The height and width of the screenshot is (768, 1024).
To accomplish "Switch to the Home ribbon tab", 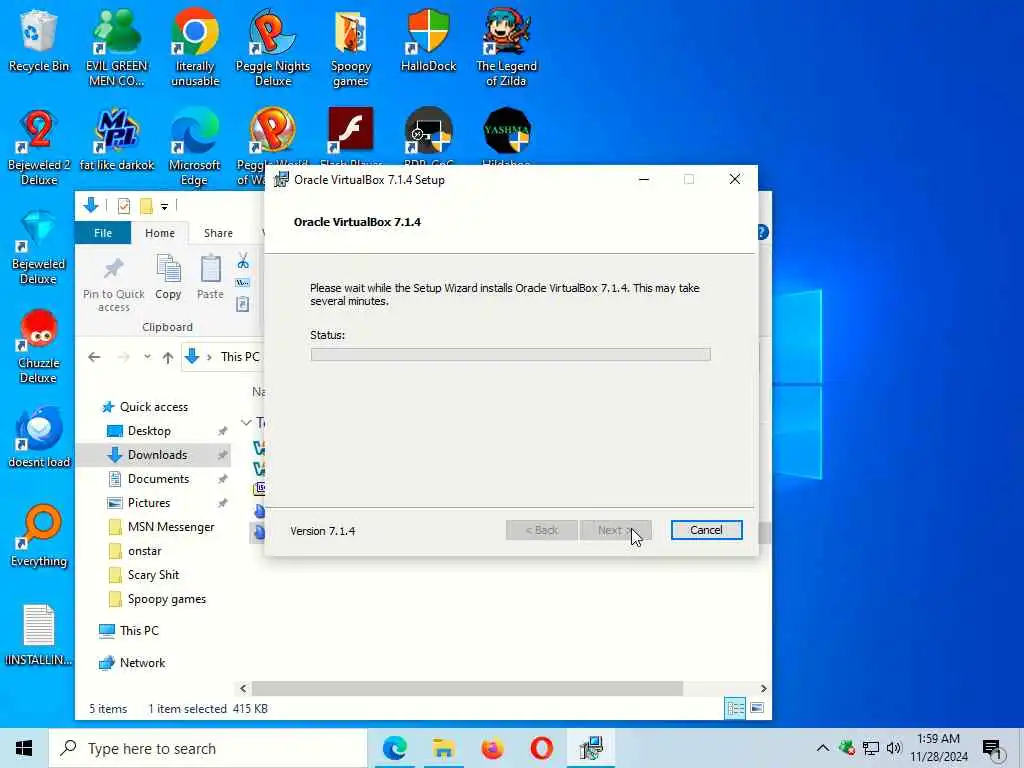I will 159,233.
